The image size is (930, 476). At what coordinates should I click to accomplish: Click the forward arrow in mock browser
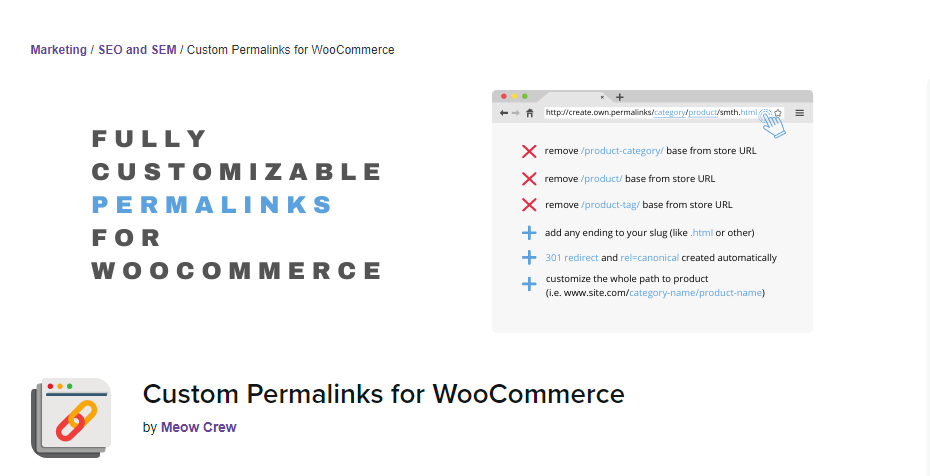coord(515,113)
